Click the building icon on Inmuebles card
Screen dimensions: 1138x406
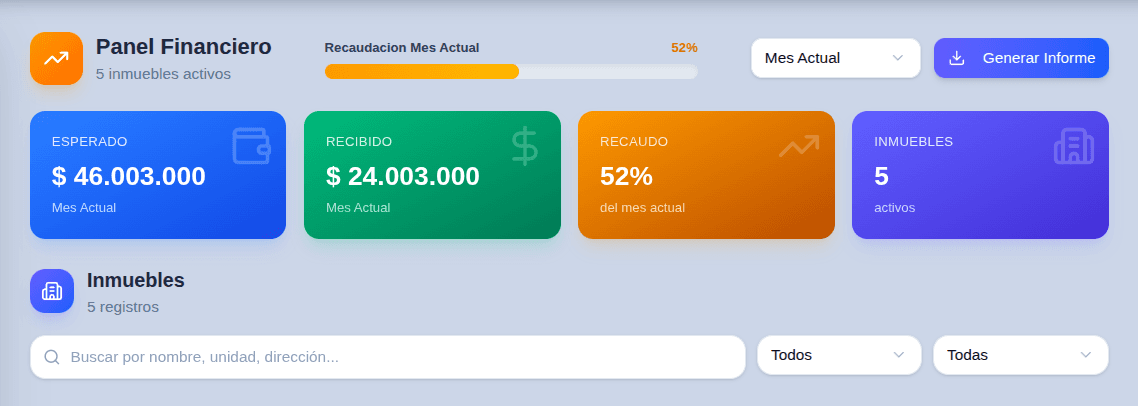click(x=1073, y=147)
